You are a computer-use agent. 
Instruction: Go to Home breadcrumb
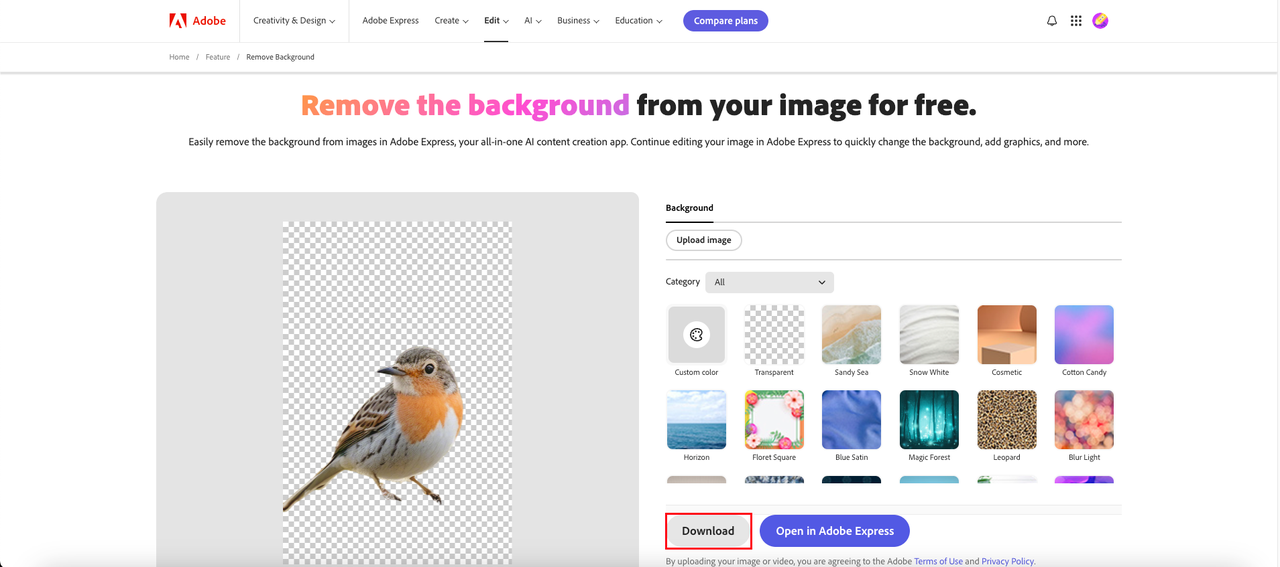[179, 57]
